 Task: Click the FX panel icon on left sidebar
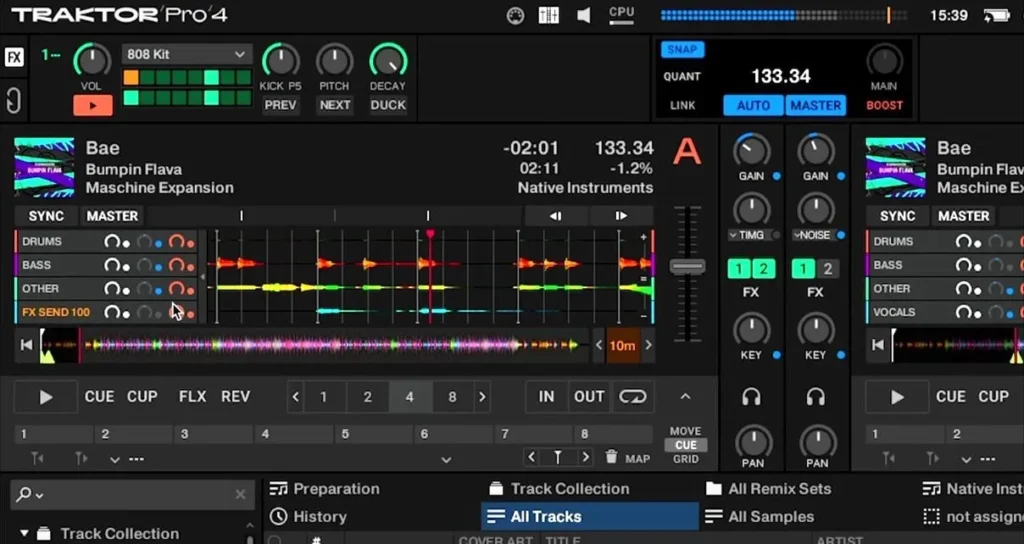point(14,57)
